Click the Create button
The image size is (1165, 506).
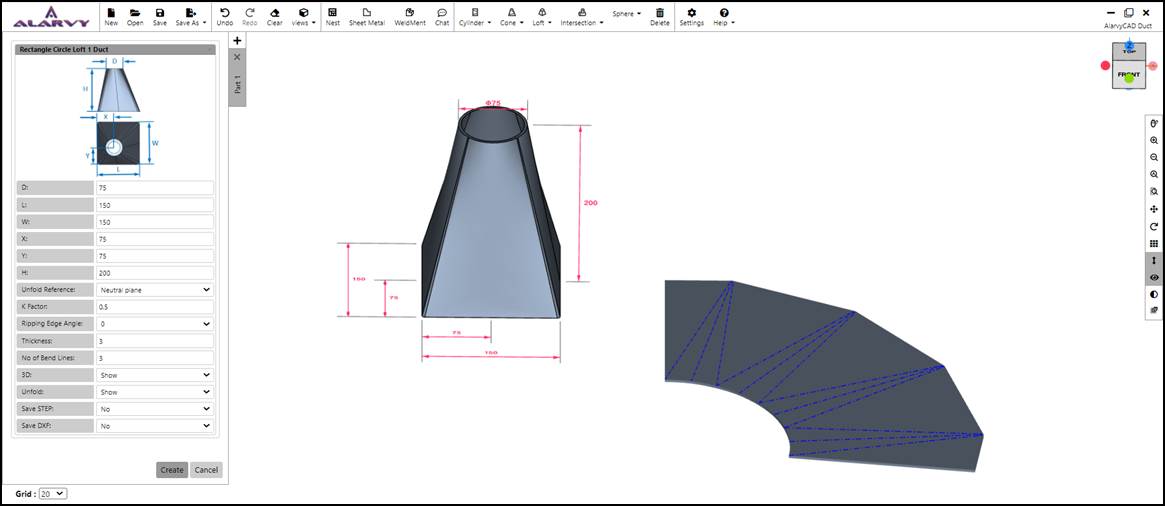(x=172, y=470)
